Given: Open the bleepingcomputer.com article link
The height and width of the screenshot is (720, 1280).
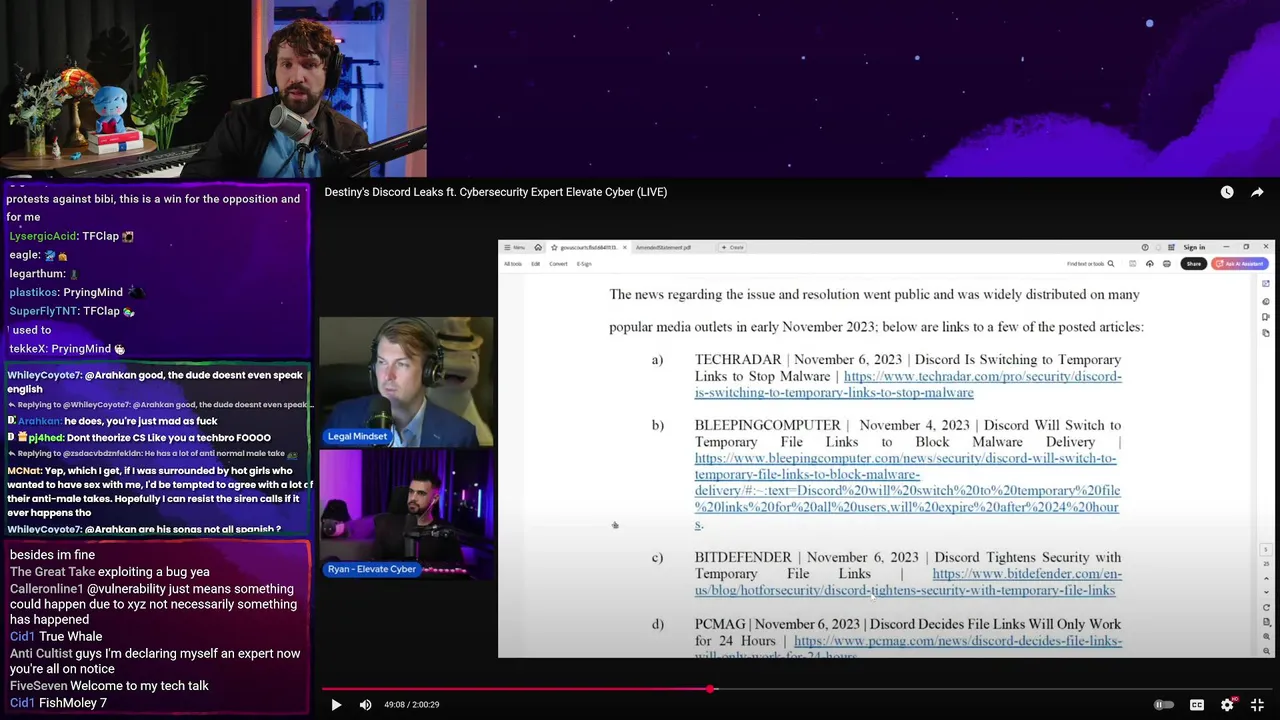Looking at the screenshot, I should pyautogui.click(x=908, y=491).
